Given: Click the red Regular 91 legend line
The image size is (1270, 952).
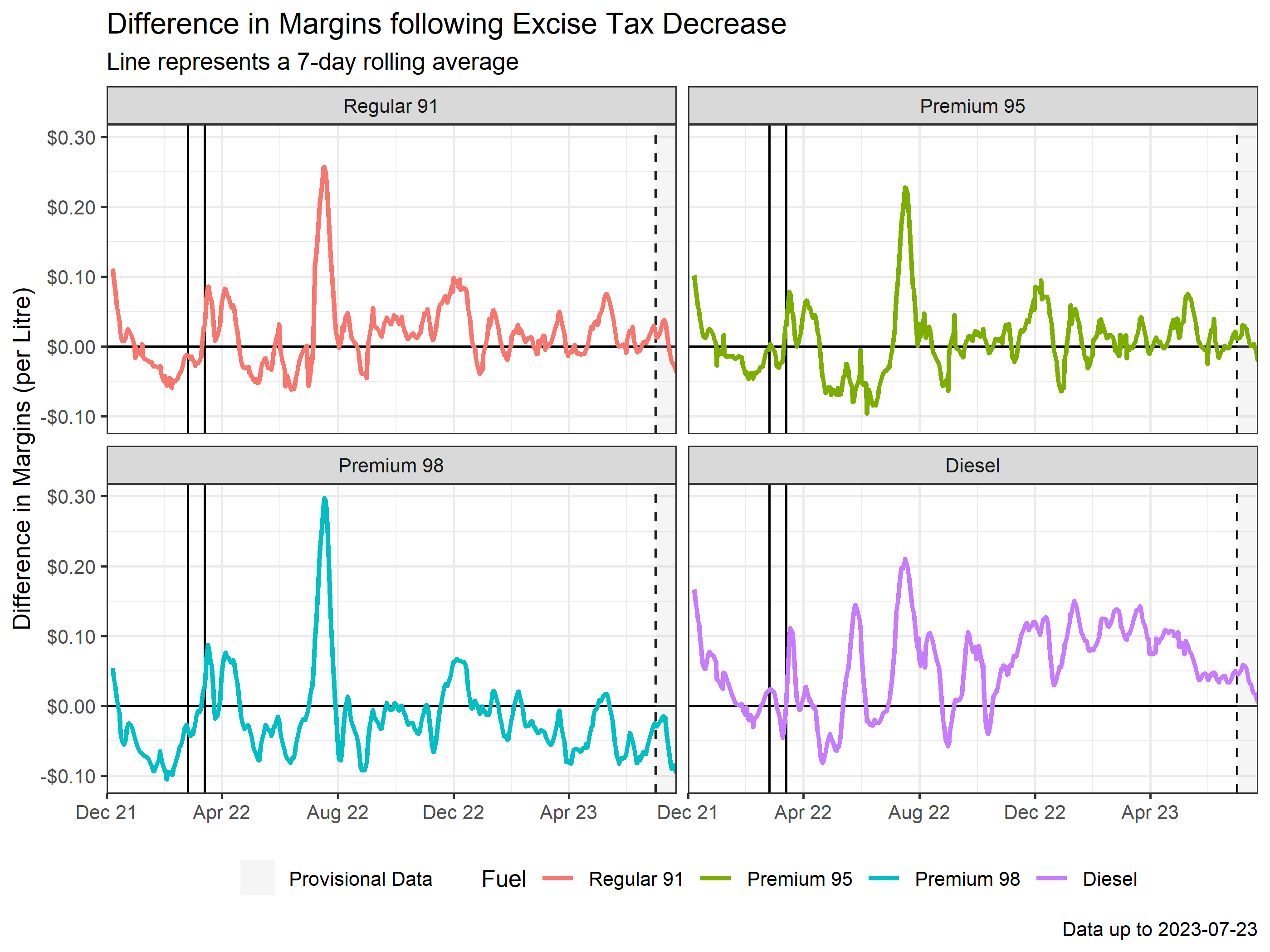Looking at the screenshot, I should (x=557, y=878).
